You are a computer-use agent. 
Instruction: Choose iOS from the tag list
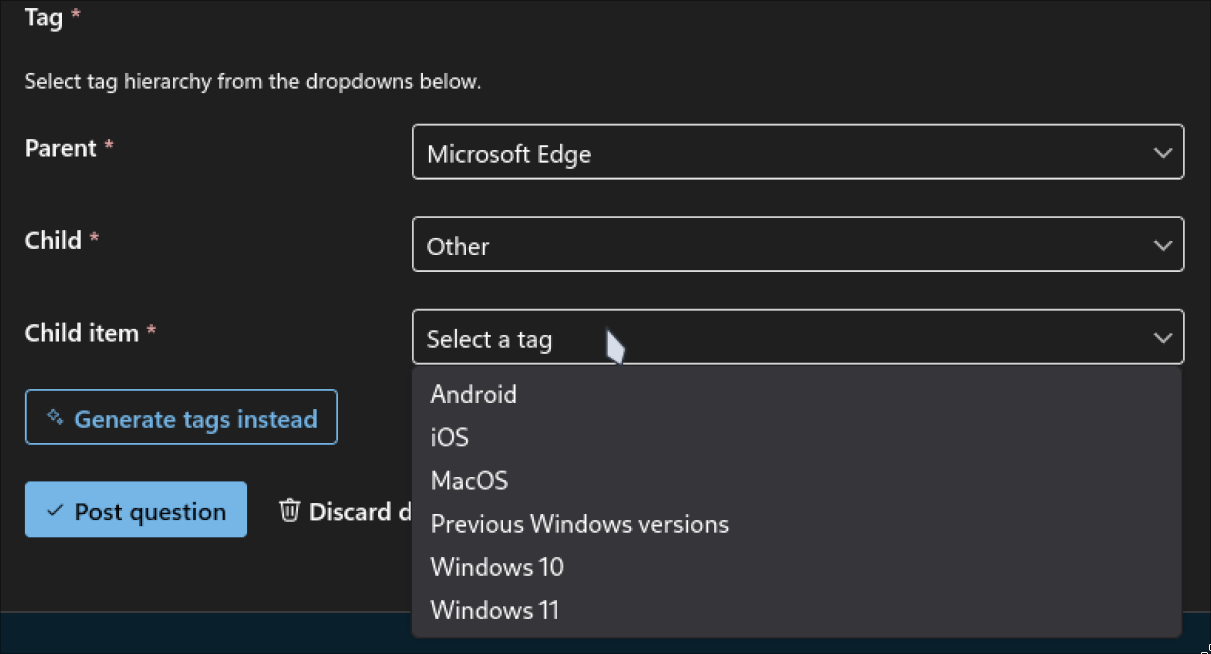tap(796, 437)
